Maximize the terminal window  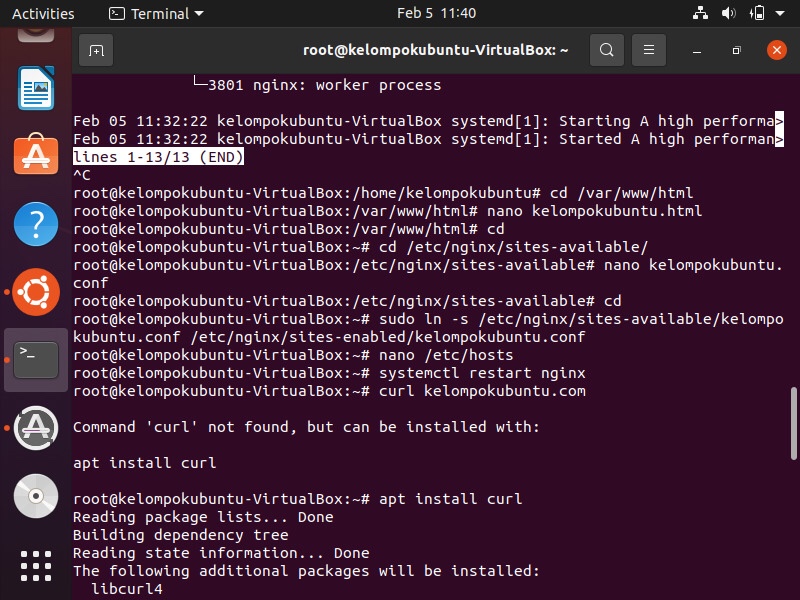pos(736,50)
